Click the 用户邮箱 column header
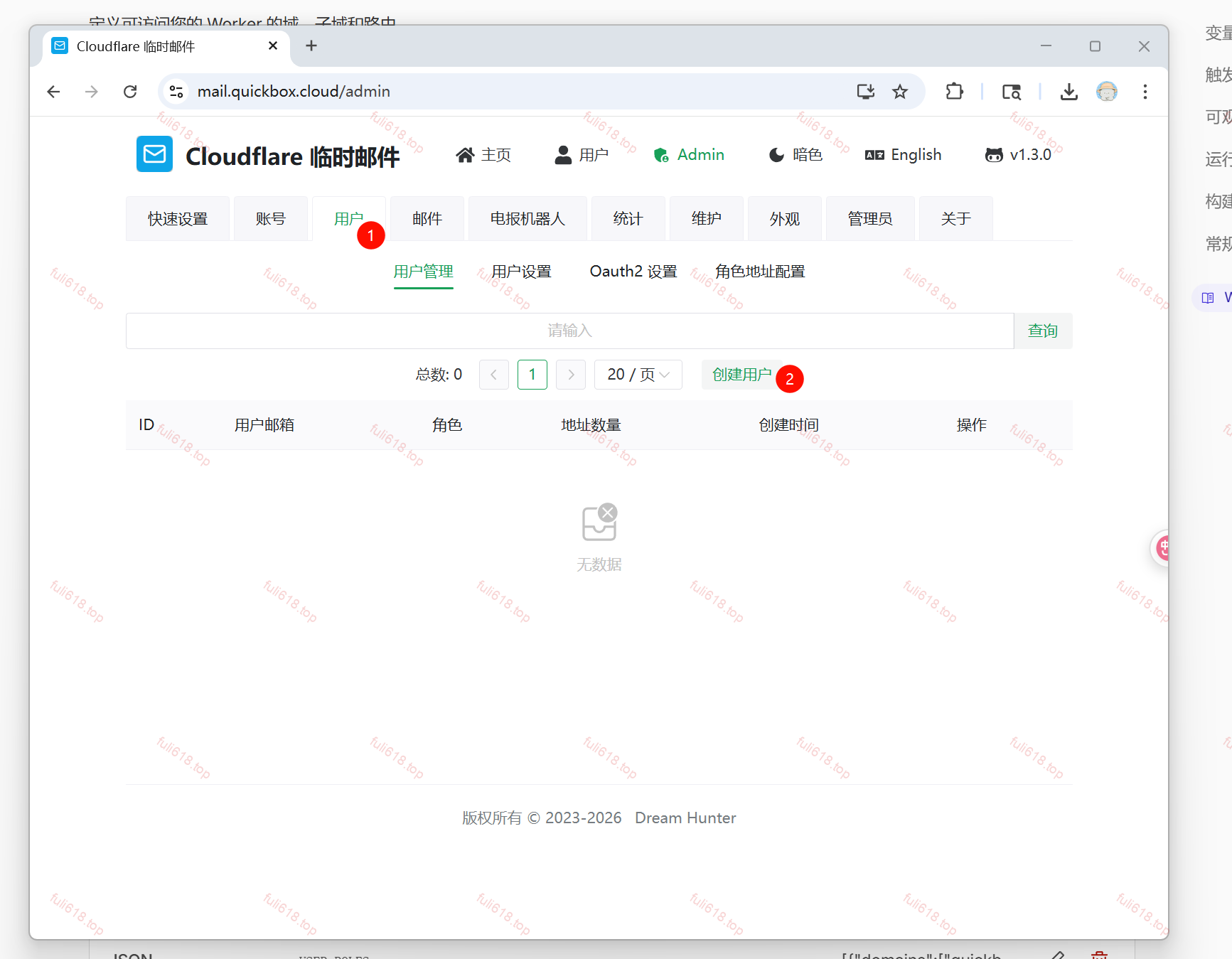This screenshot has height=959, width=1232. 264,425
